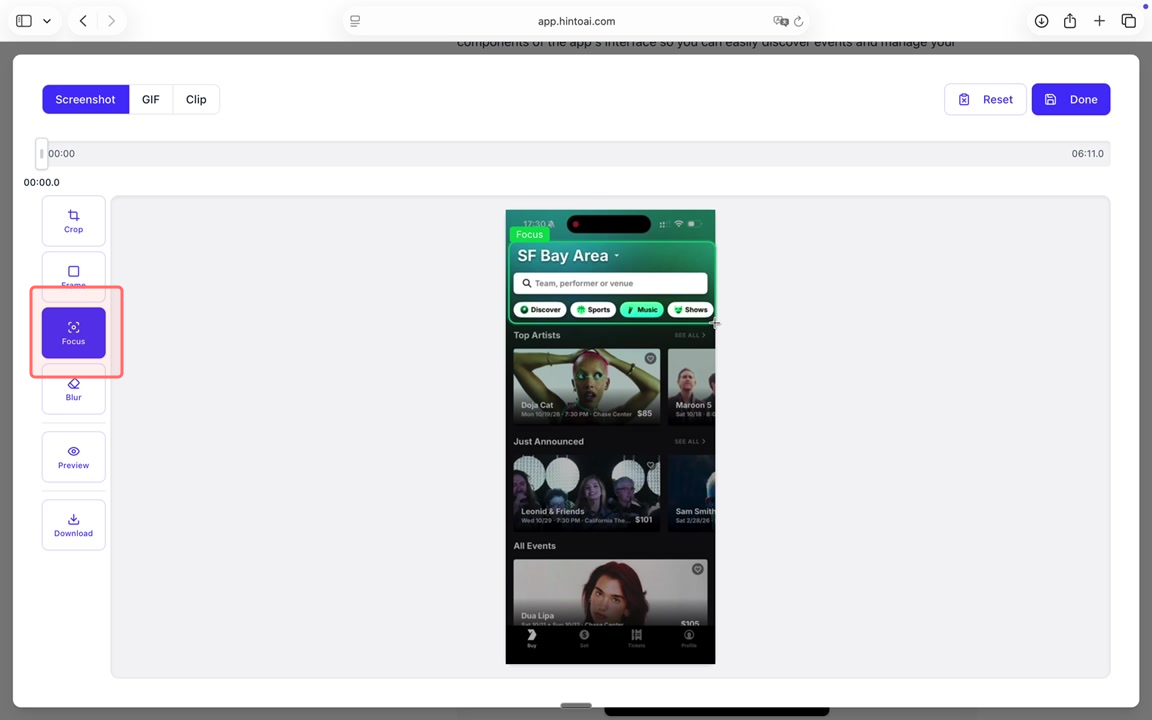Image resolution: width=1152 pixels, height=720 pixels.
Task: Toggle the Safari sidebar
Action: pyautogui.click(x=24, y=21)
